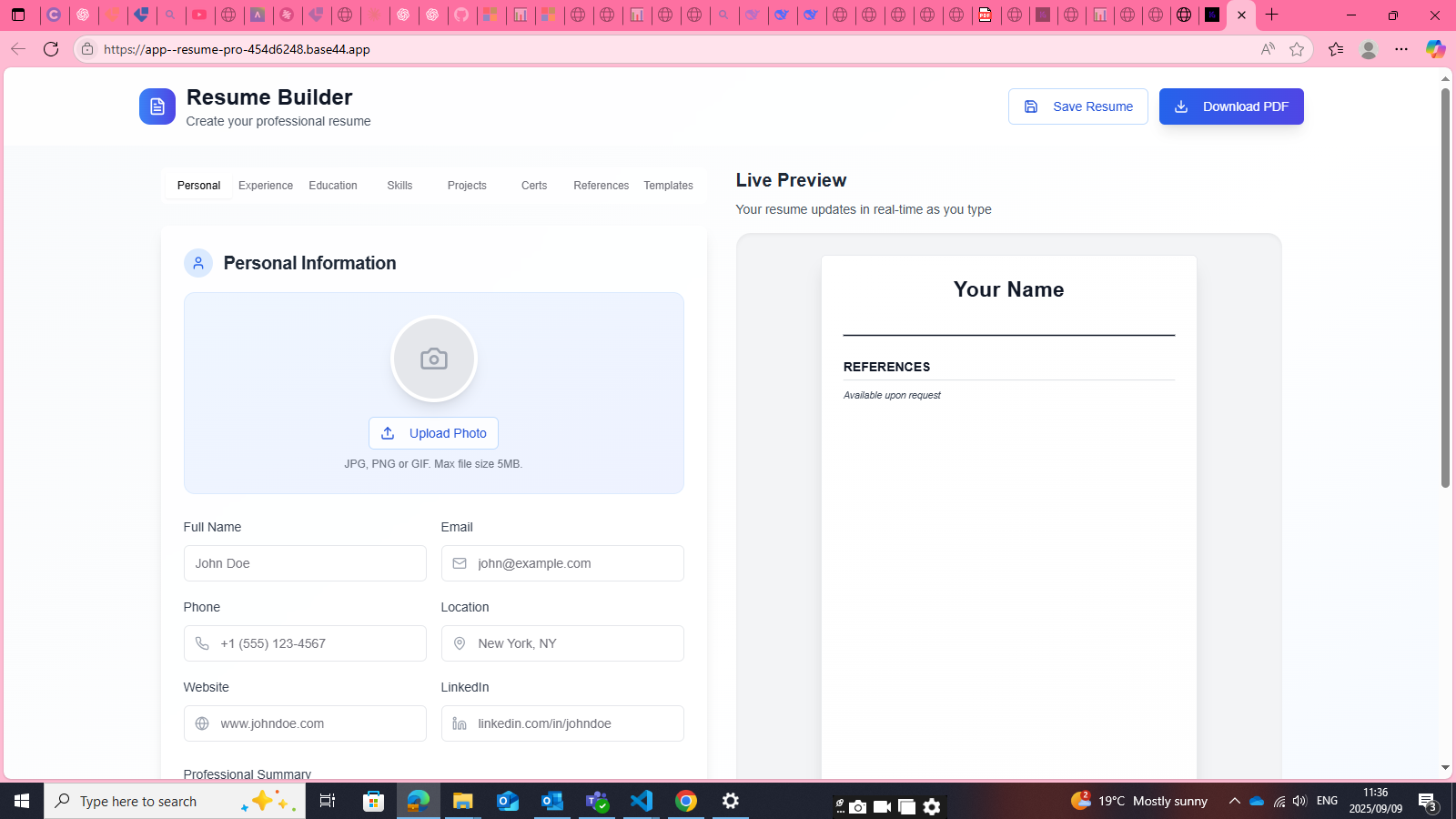Open the browser profile avatar icon

1368,49
